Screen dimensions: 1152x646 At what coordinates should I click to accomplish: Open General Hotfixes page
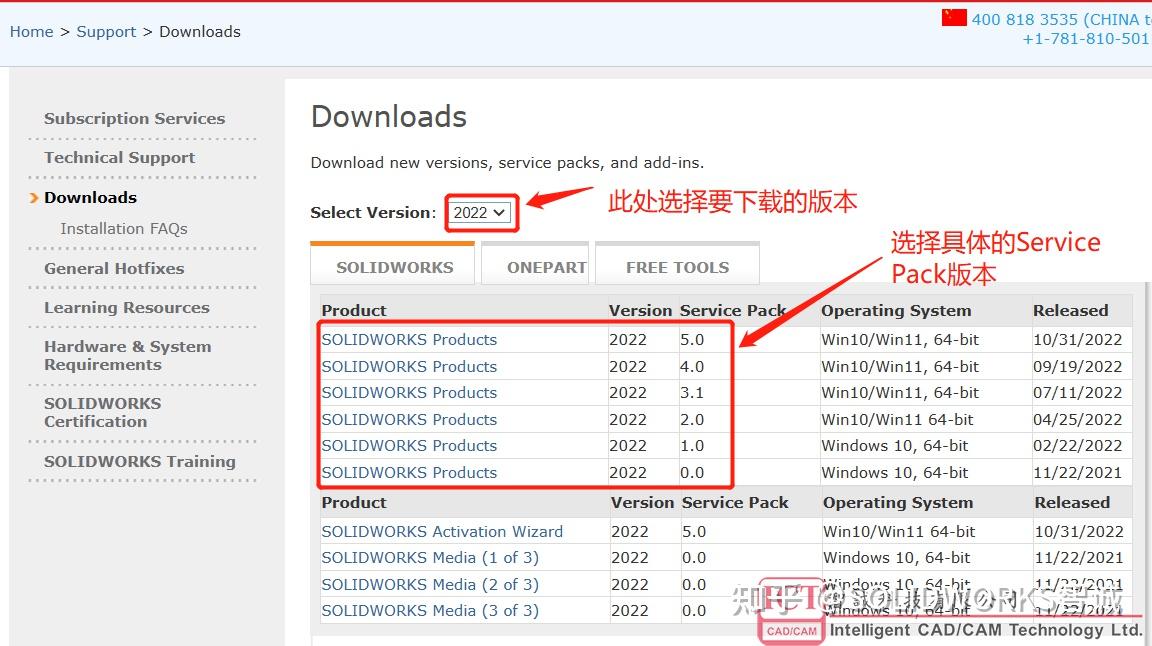113,268
